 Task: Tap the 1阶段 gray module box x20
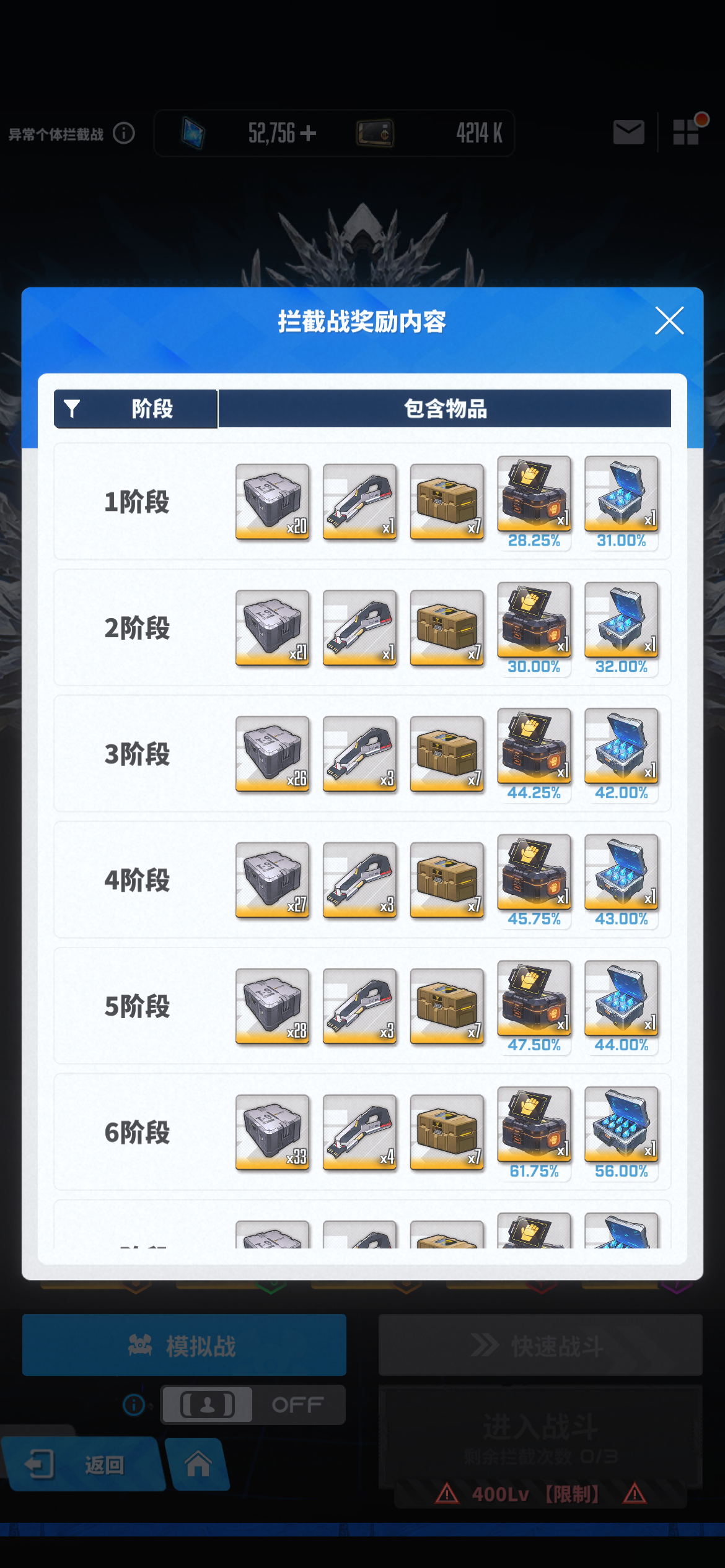coord(273,502)
